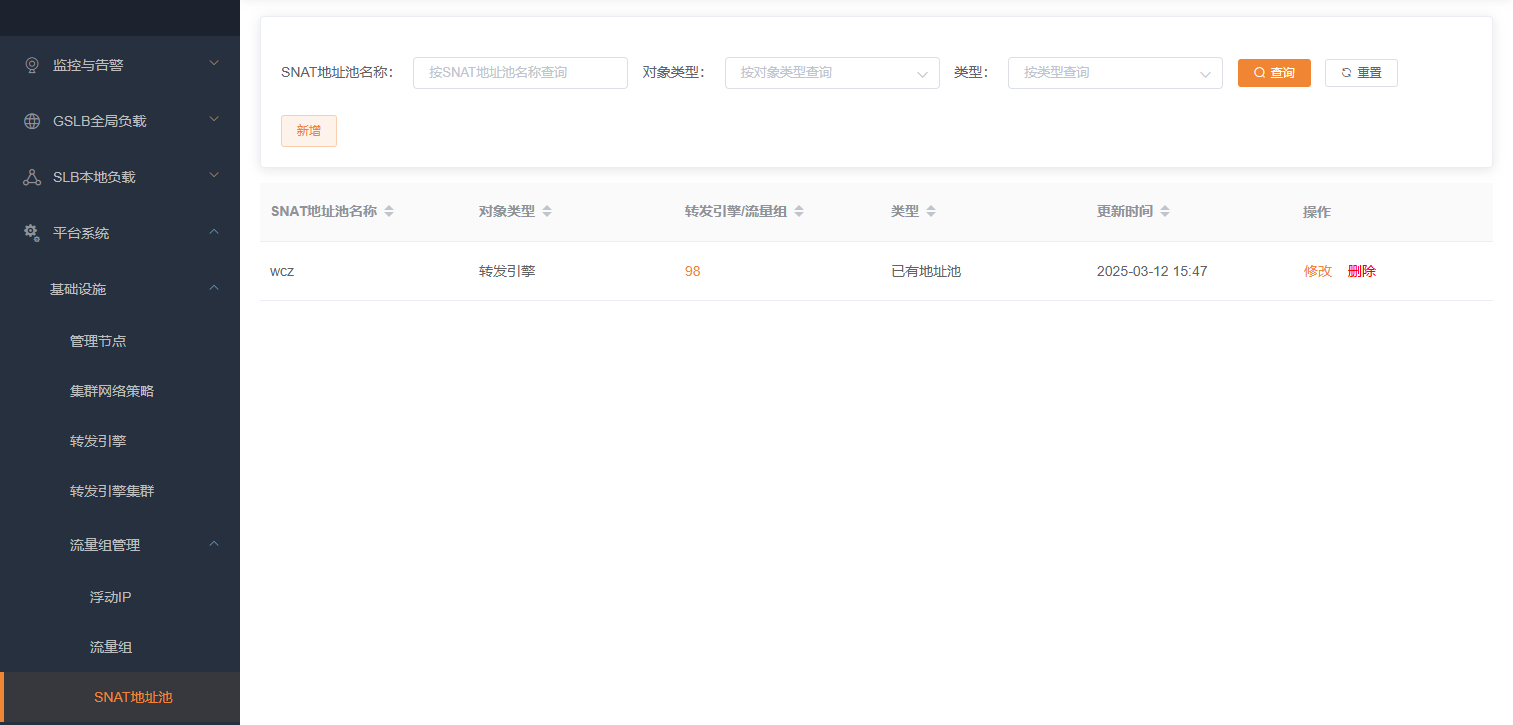Screen dimensions: 1513x725
Task: Click the orange 查询 search button
Action: (x=1273, y=73)
